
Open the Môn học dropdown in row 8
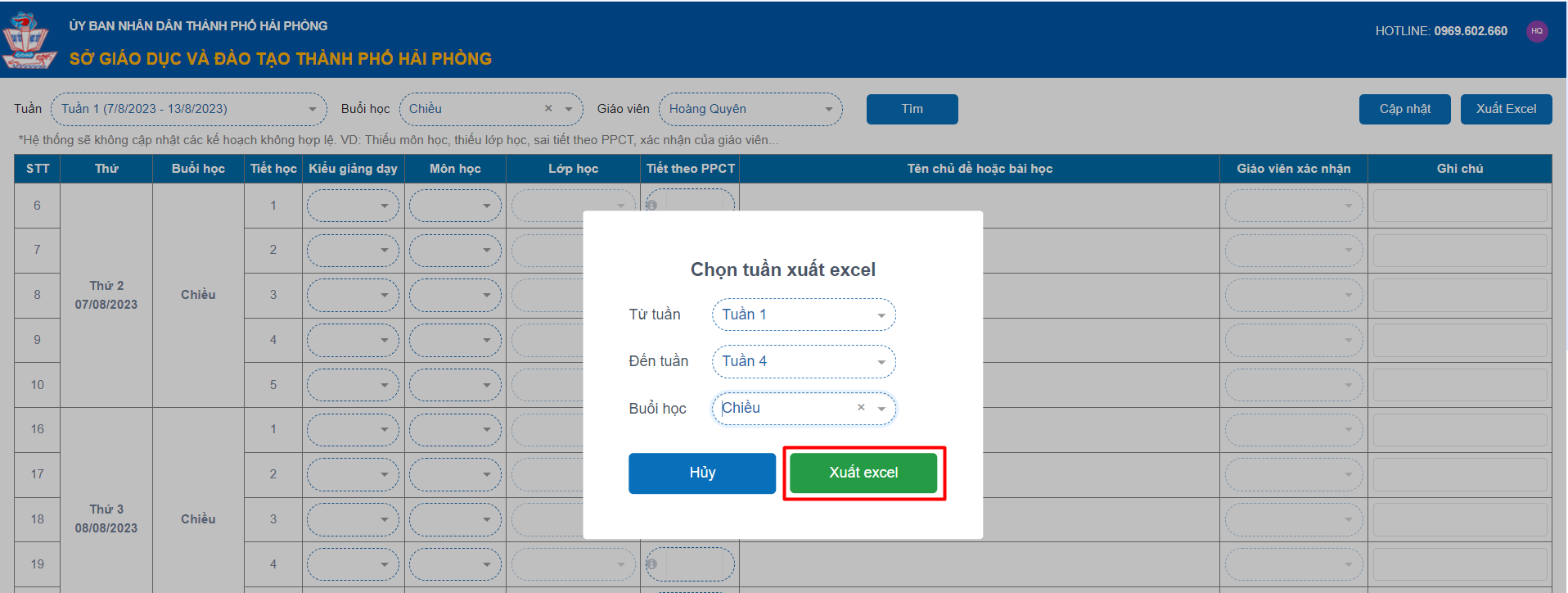coord(455,295)
